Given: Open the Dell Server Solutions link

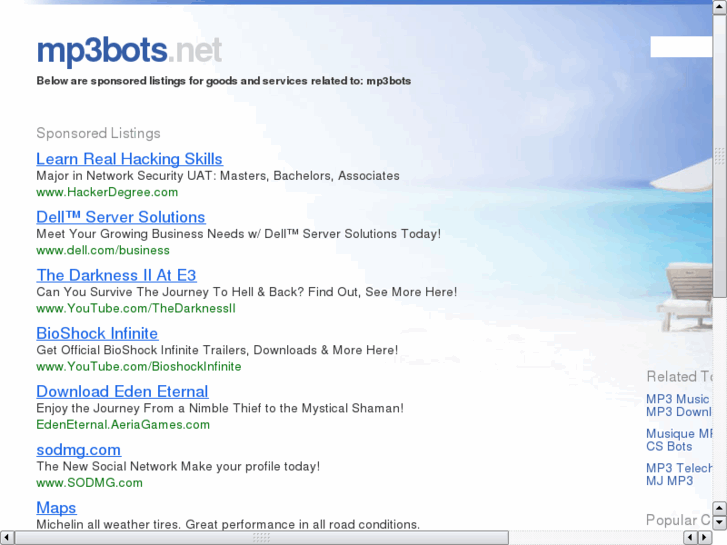Looking at the screenshot, I should tap(121, 217).
